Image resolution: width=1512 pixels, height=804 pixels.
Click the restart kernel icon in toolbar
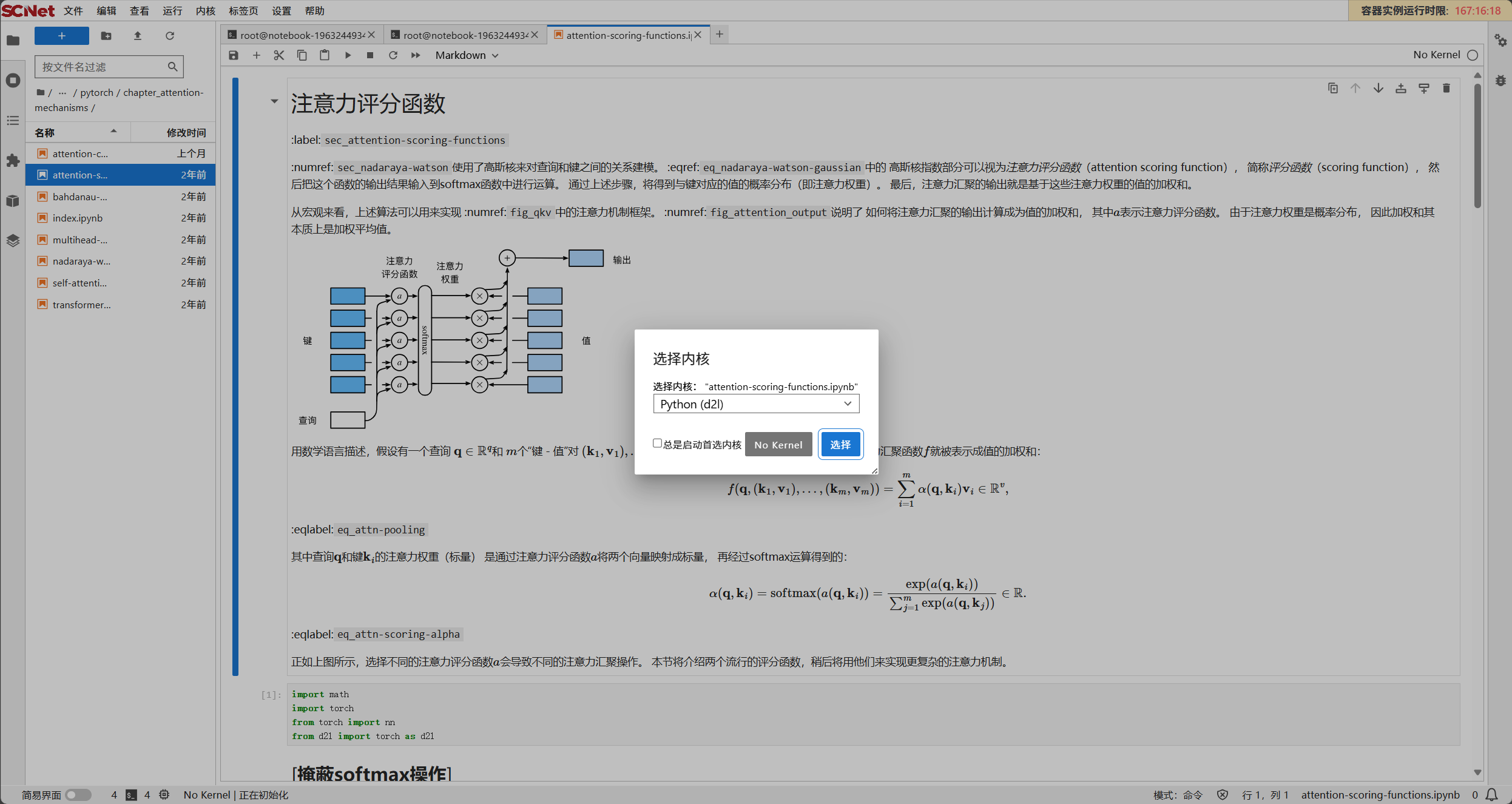393,55
